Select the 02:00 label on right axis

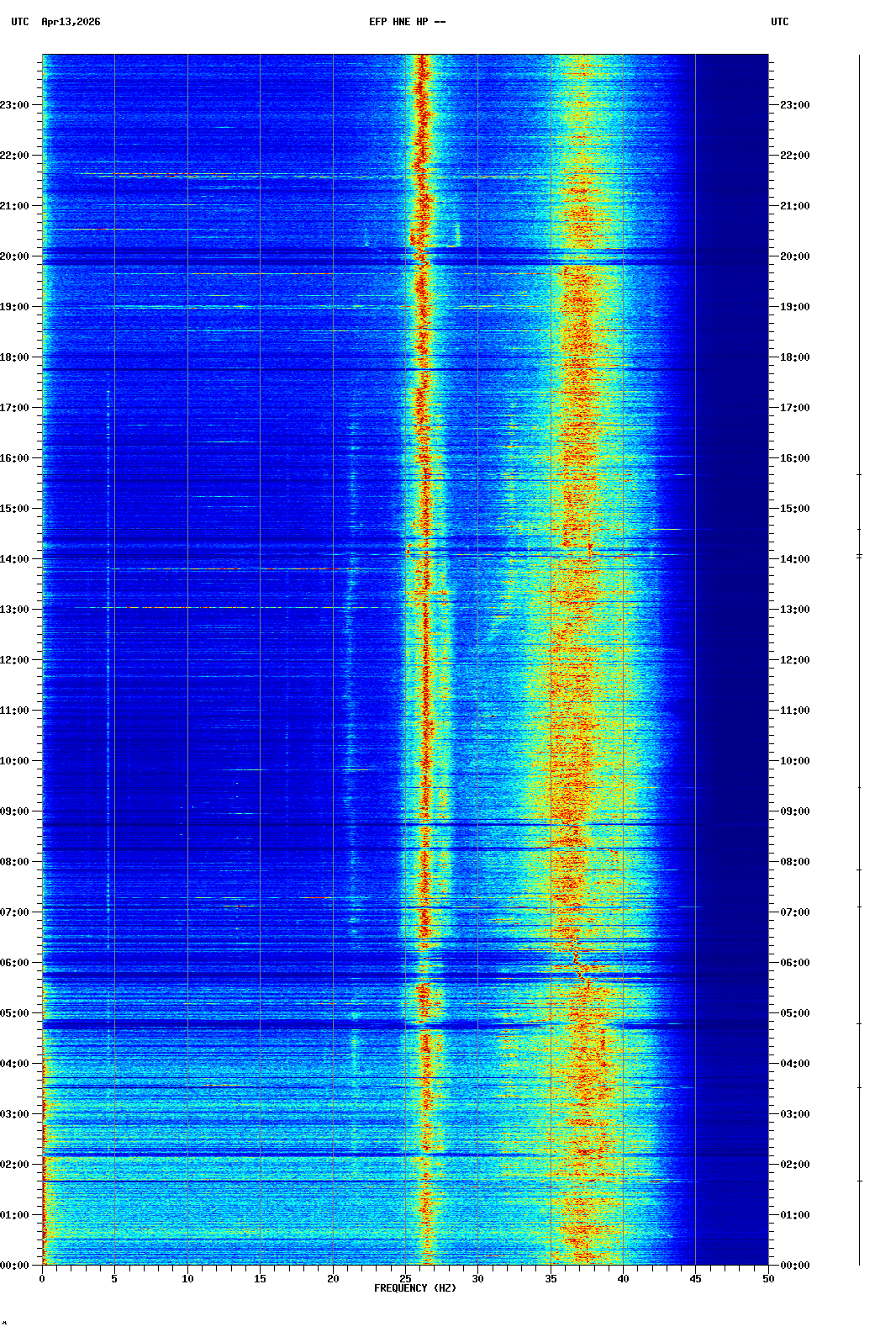pos(794,1165)
